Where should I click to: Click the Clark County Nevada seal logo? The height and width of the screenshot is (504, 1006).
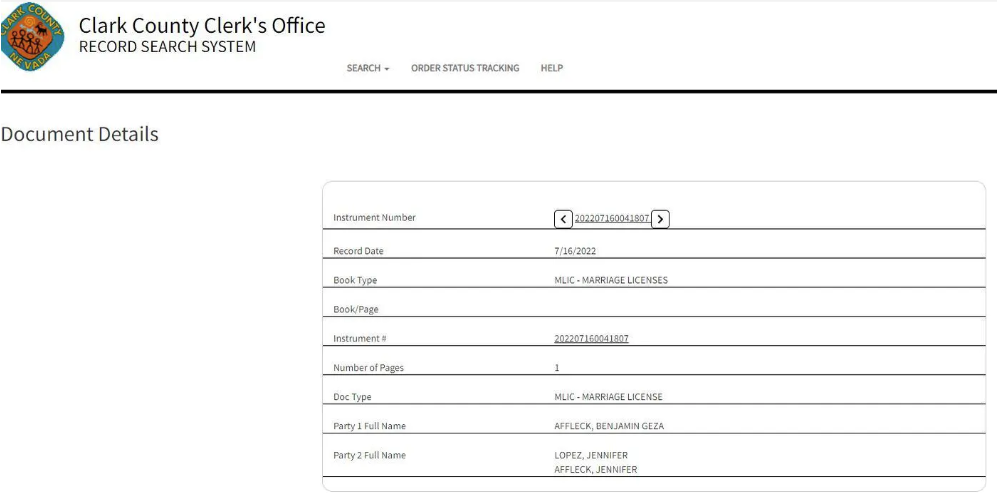click(x=33, y=36)
